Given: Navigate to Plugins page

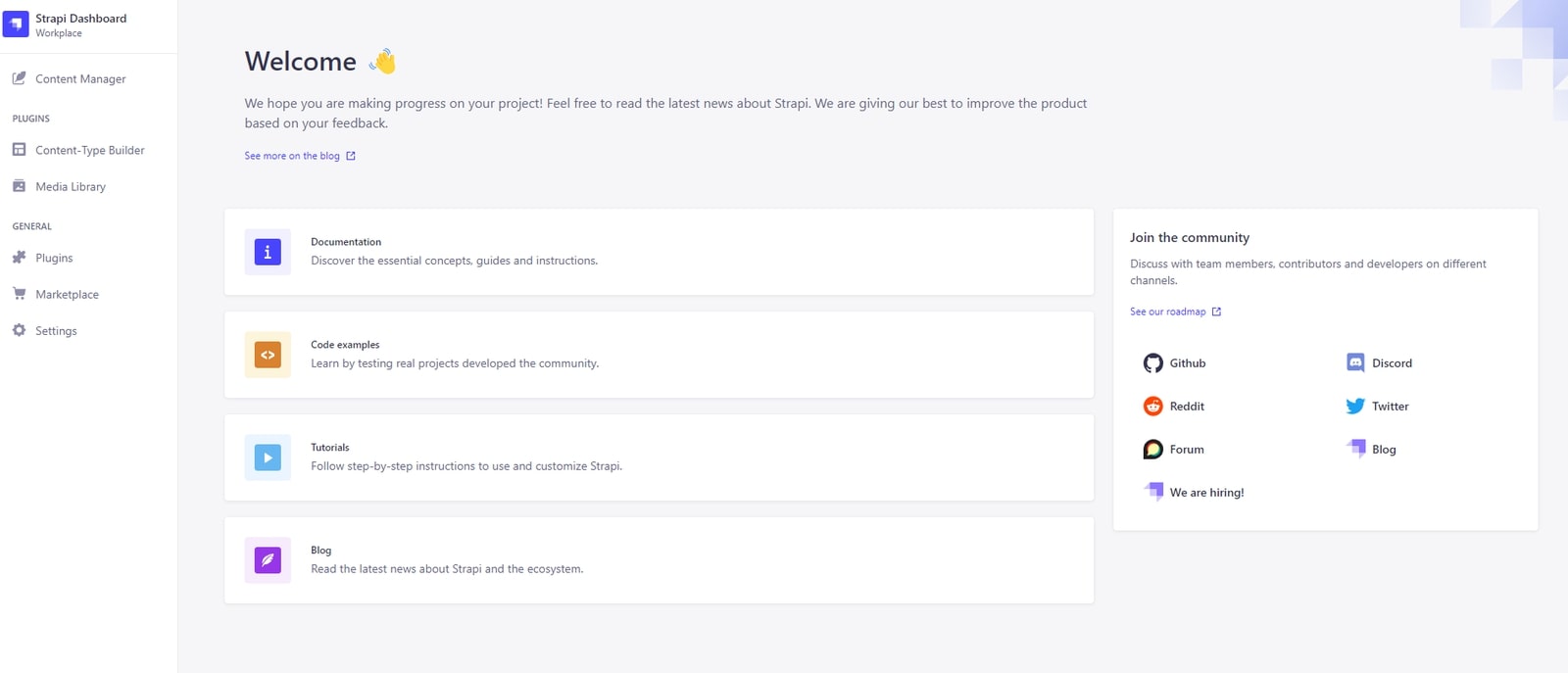Looking at the screenshot, I should [x=54, y=259].
